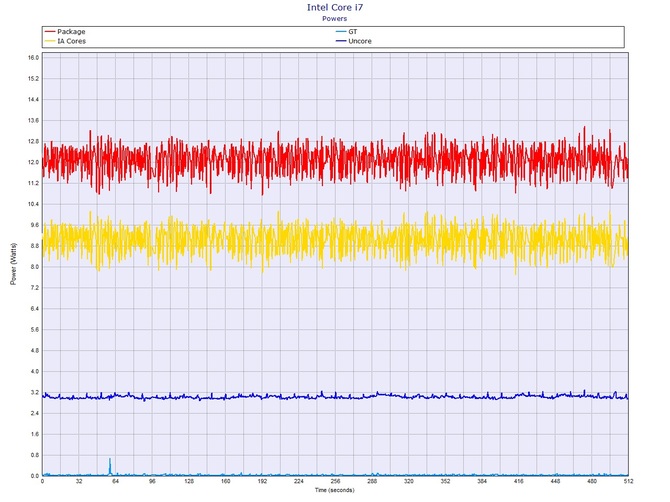This screenshot has height=502, width=670.
Task: Click the Power (Watts) axis label
Action: pos(13,264)
